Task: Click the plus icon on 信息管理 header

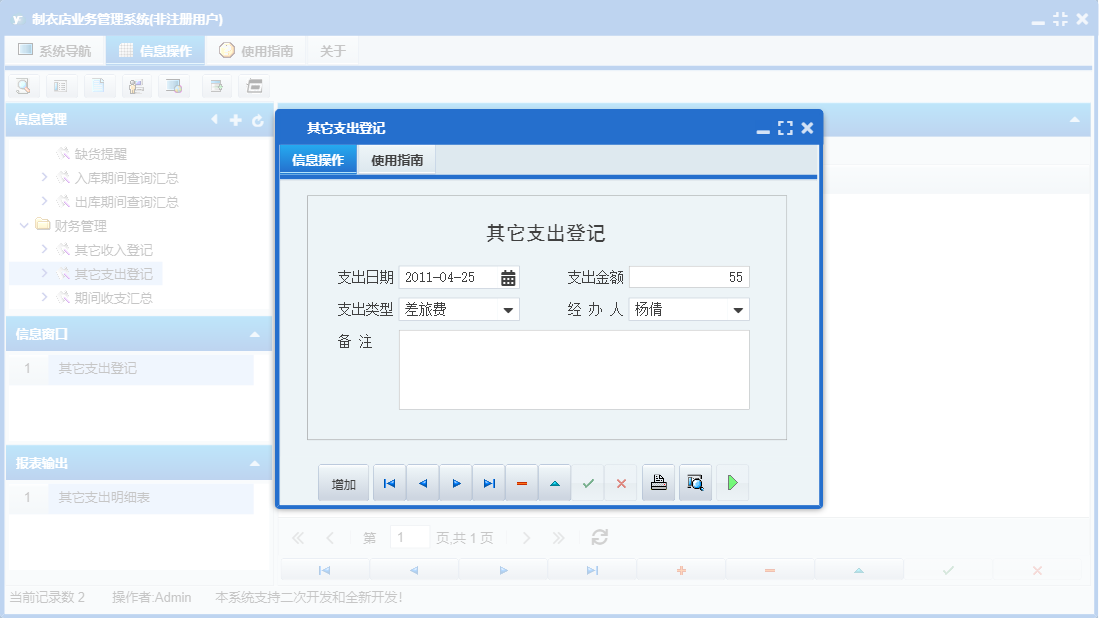Action: click(x=234, y=119)
